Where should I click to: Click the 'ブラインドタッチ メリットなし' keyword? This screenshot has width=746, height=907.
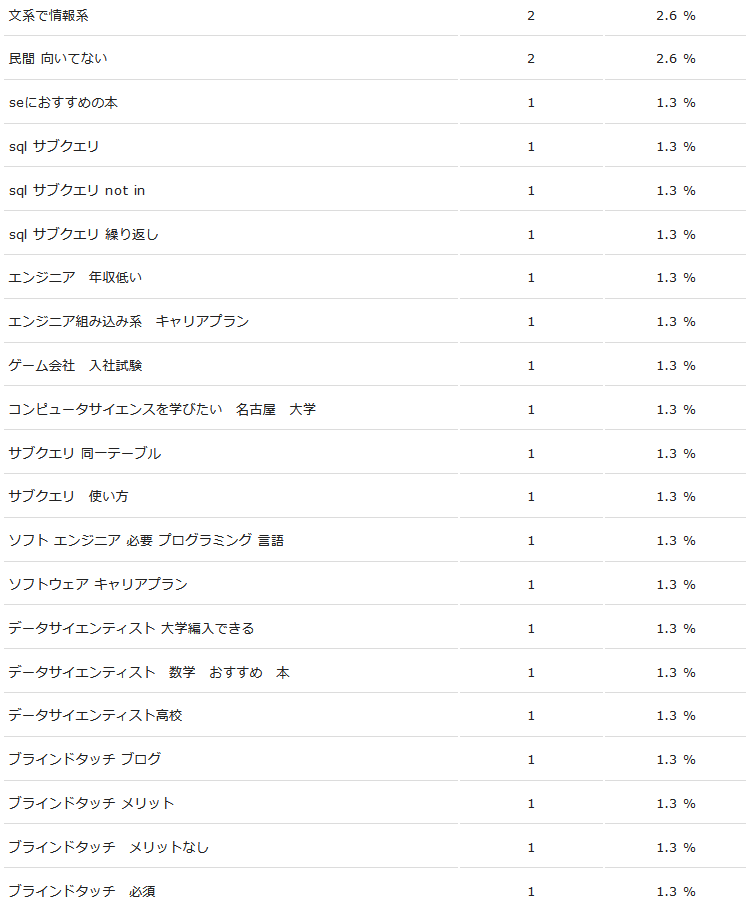point(108,848)
